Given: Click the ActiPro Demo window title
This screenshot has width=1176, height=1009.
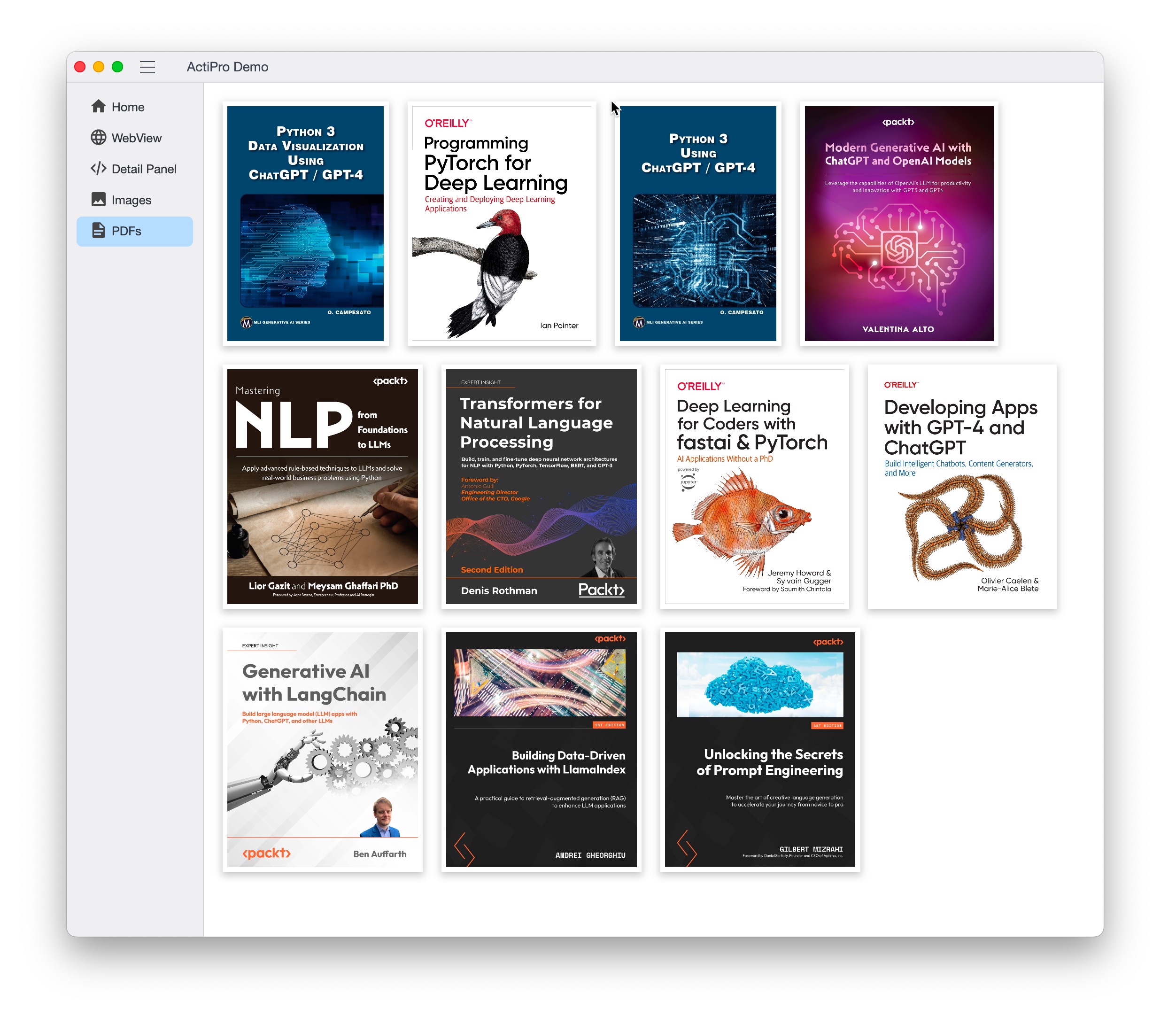Looking at the screenshot, I should (x=228, y=67).
